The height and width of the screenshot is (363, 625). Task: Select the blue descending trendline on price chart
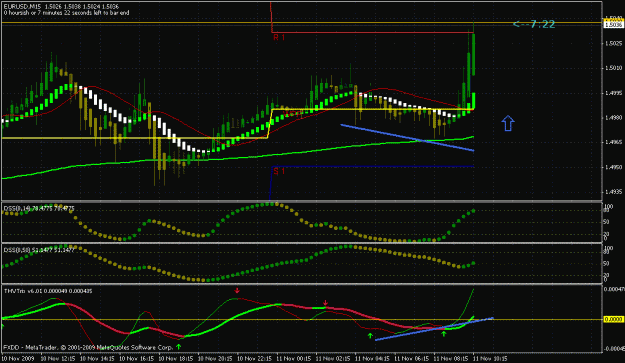tap(407, 138)
